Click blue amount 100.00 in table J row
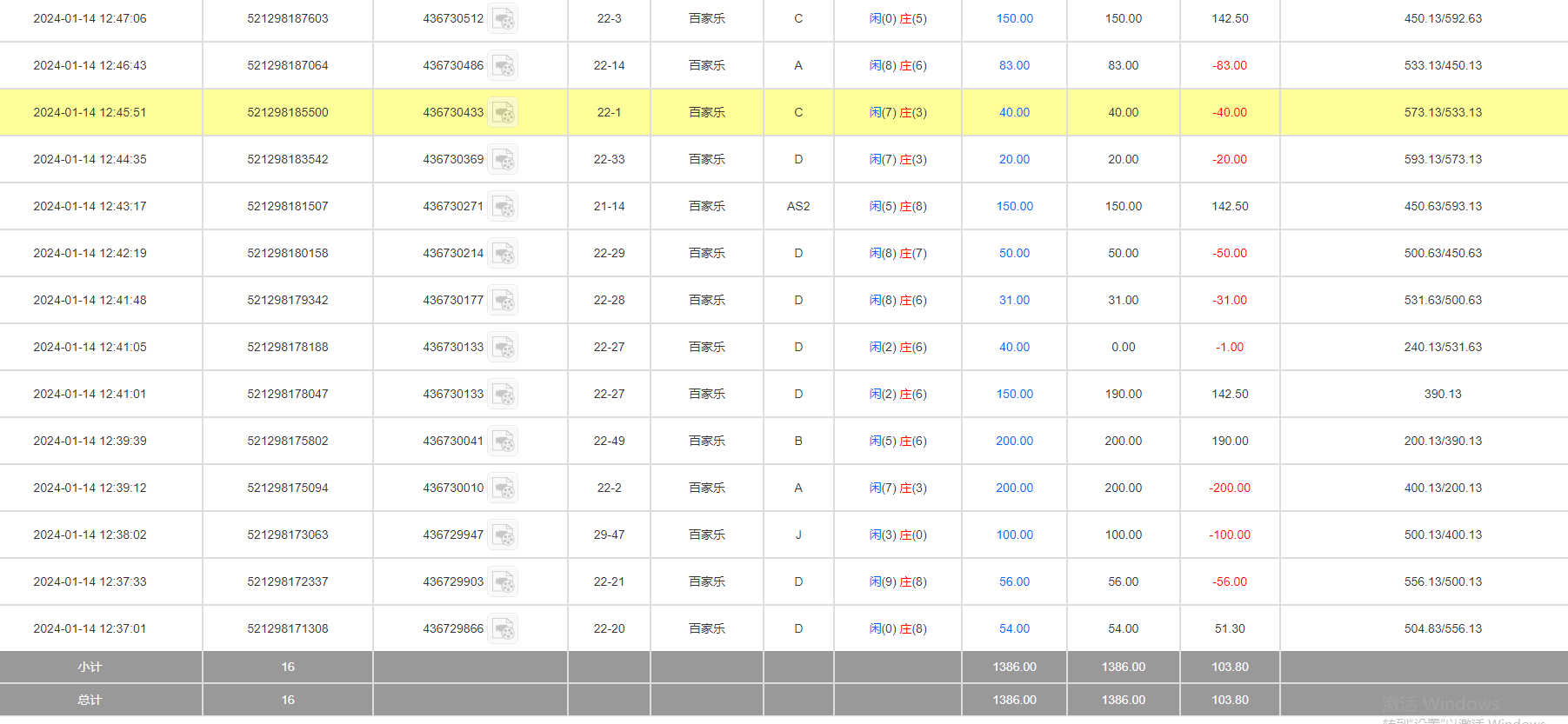1568x724 pixels. coord(1014,535)
